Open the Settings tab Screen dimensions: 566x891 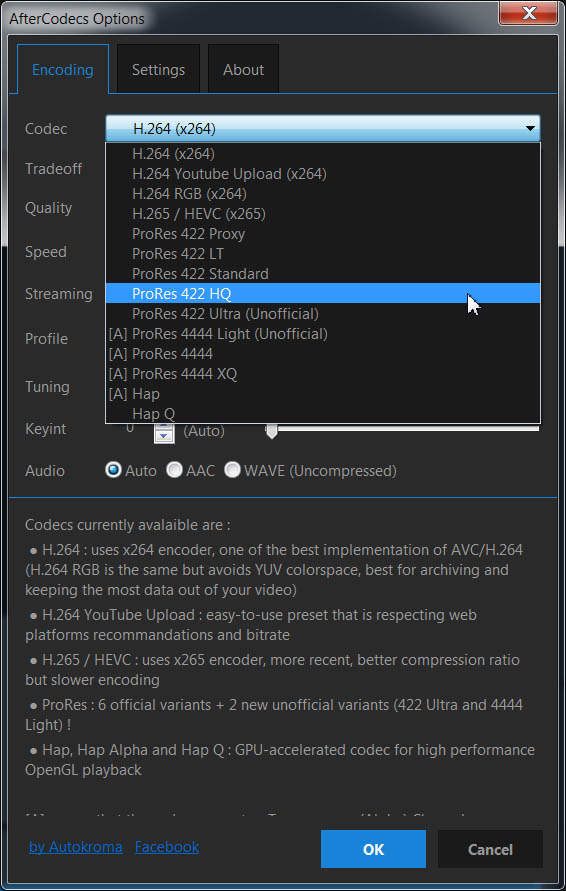tap(159, 69)
